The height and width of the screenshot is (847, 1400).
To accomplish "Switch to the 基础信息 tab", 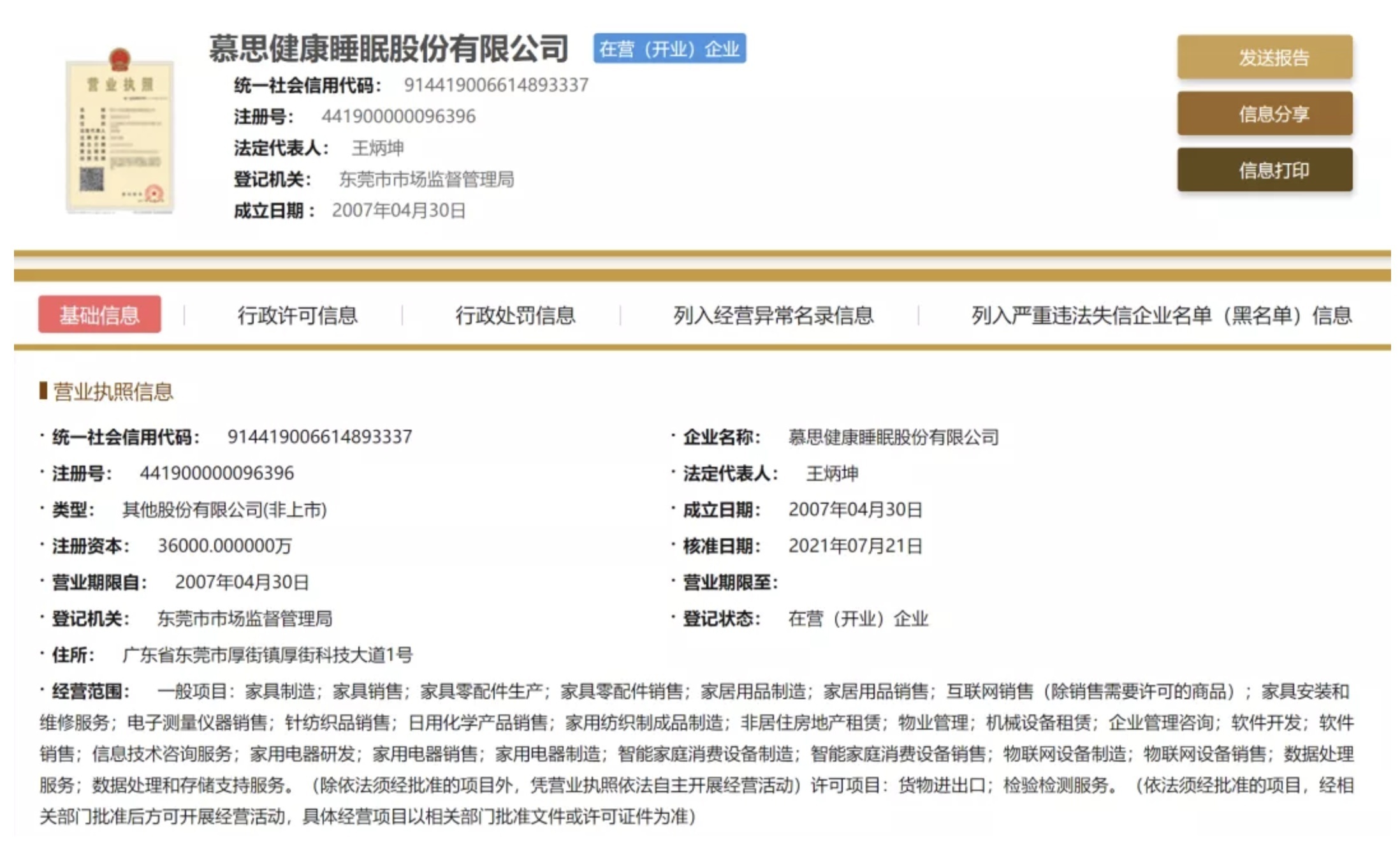I will [x=101, y=315].
